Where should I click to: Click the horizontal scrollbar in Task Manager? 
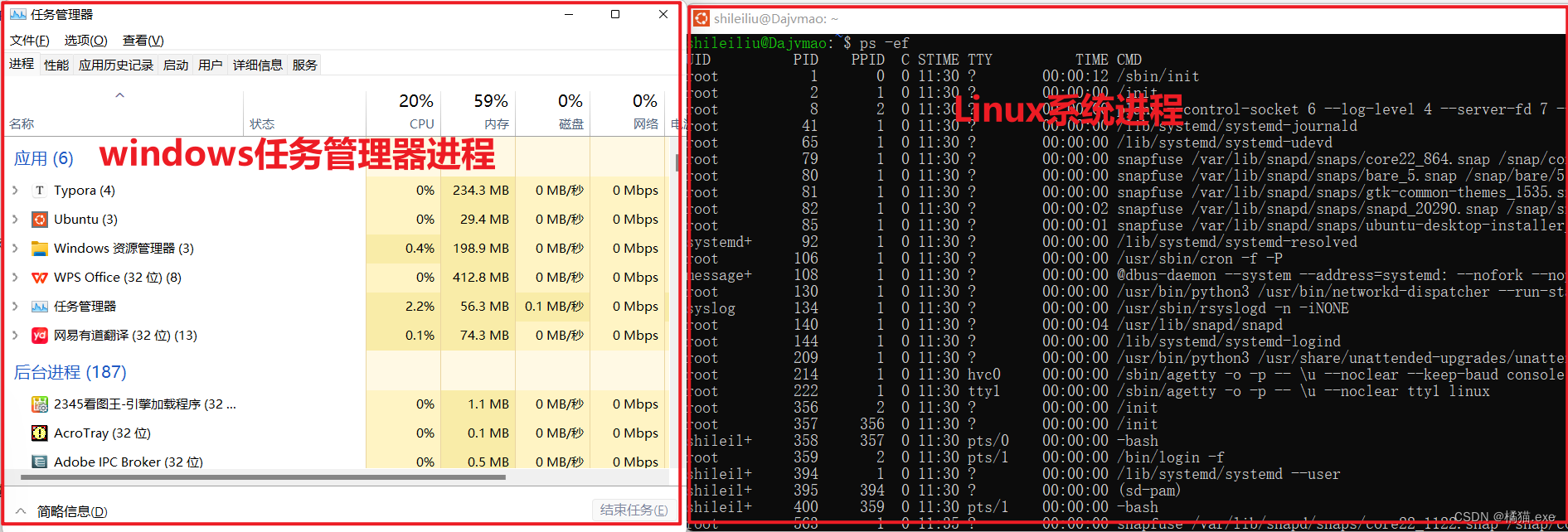[x=263, y=477]
